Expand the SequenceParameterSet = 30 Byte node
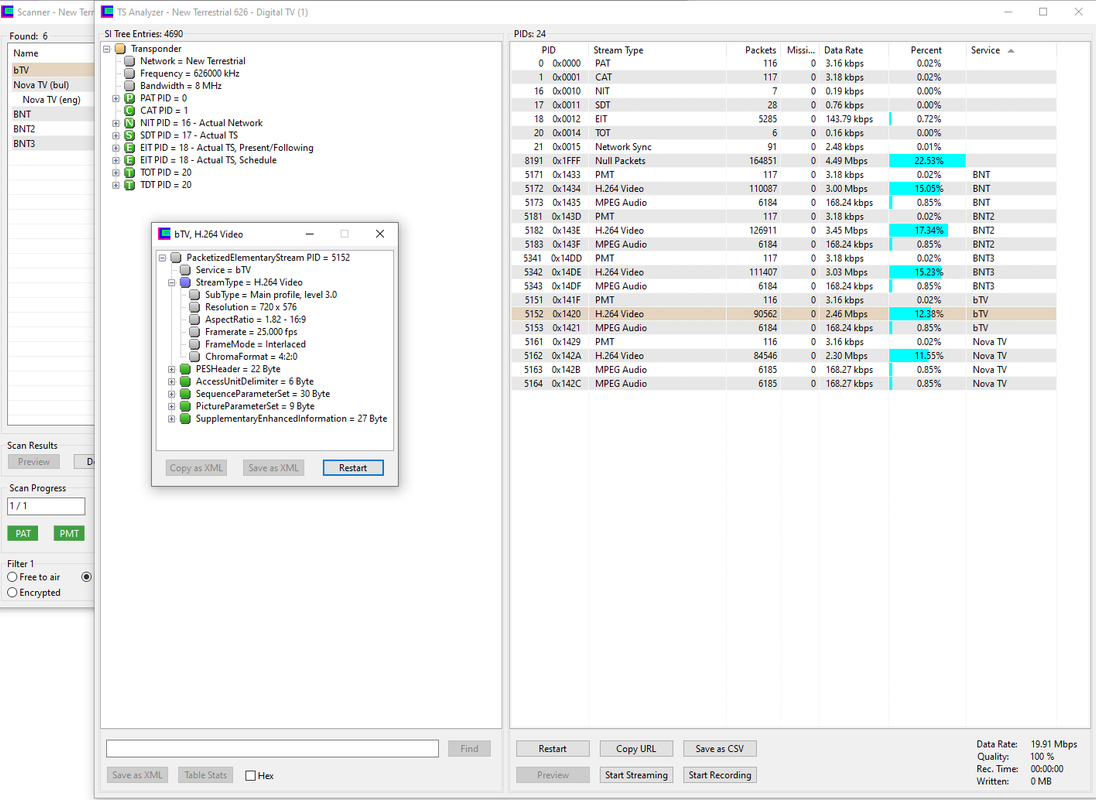 point(172,394)
